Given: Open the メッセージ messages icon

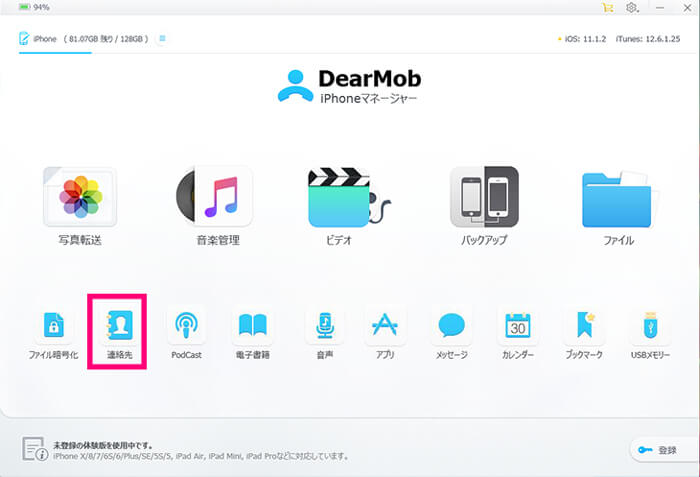Looking at the screenshot, I should pos(451,326).
